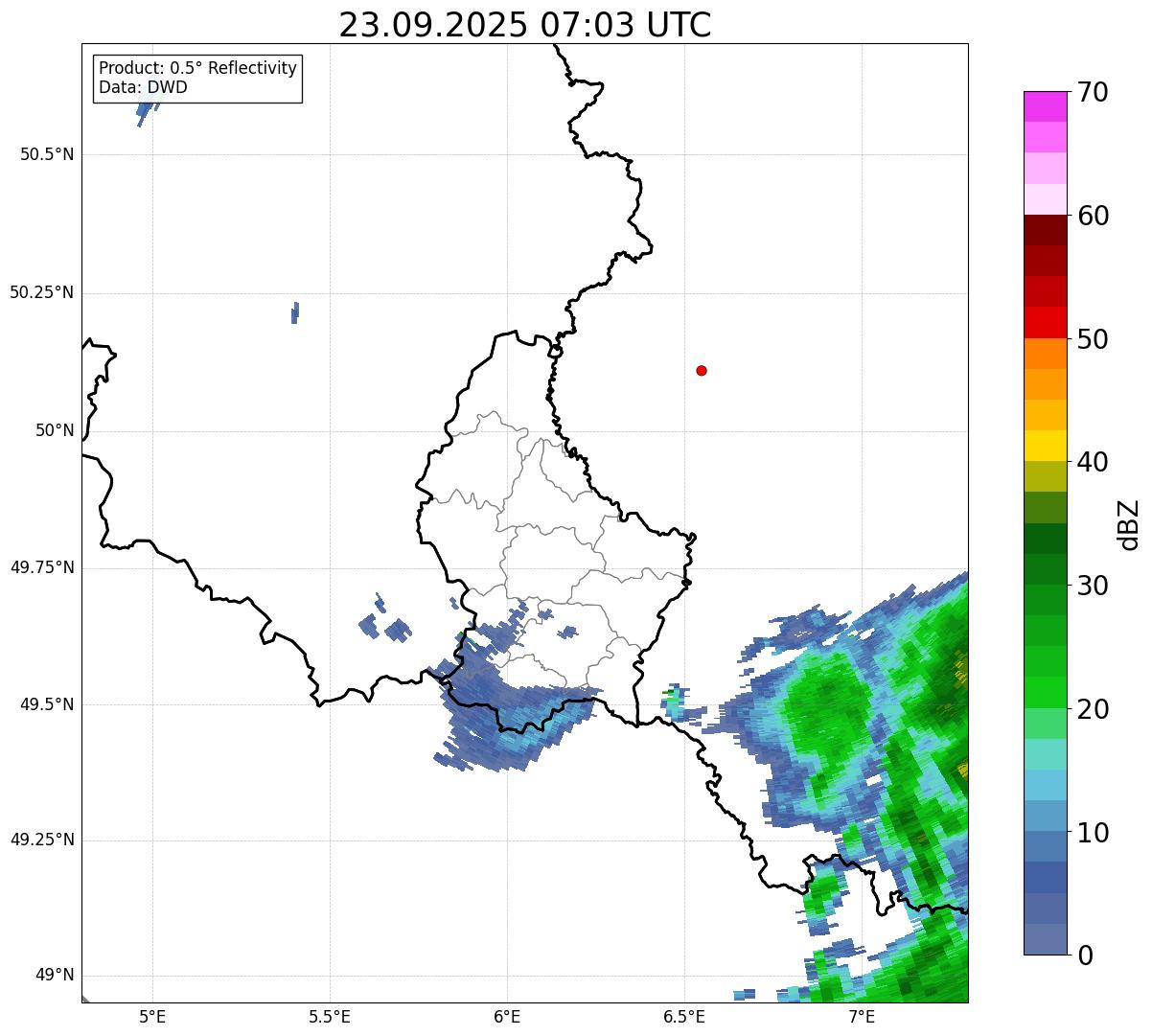Click the 49.75°N latitude label

coord(42,567)
